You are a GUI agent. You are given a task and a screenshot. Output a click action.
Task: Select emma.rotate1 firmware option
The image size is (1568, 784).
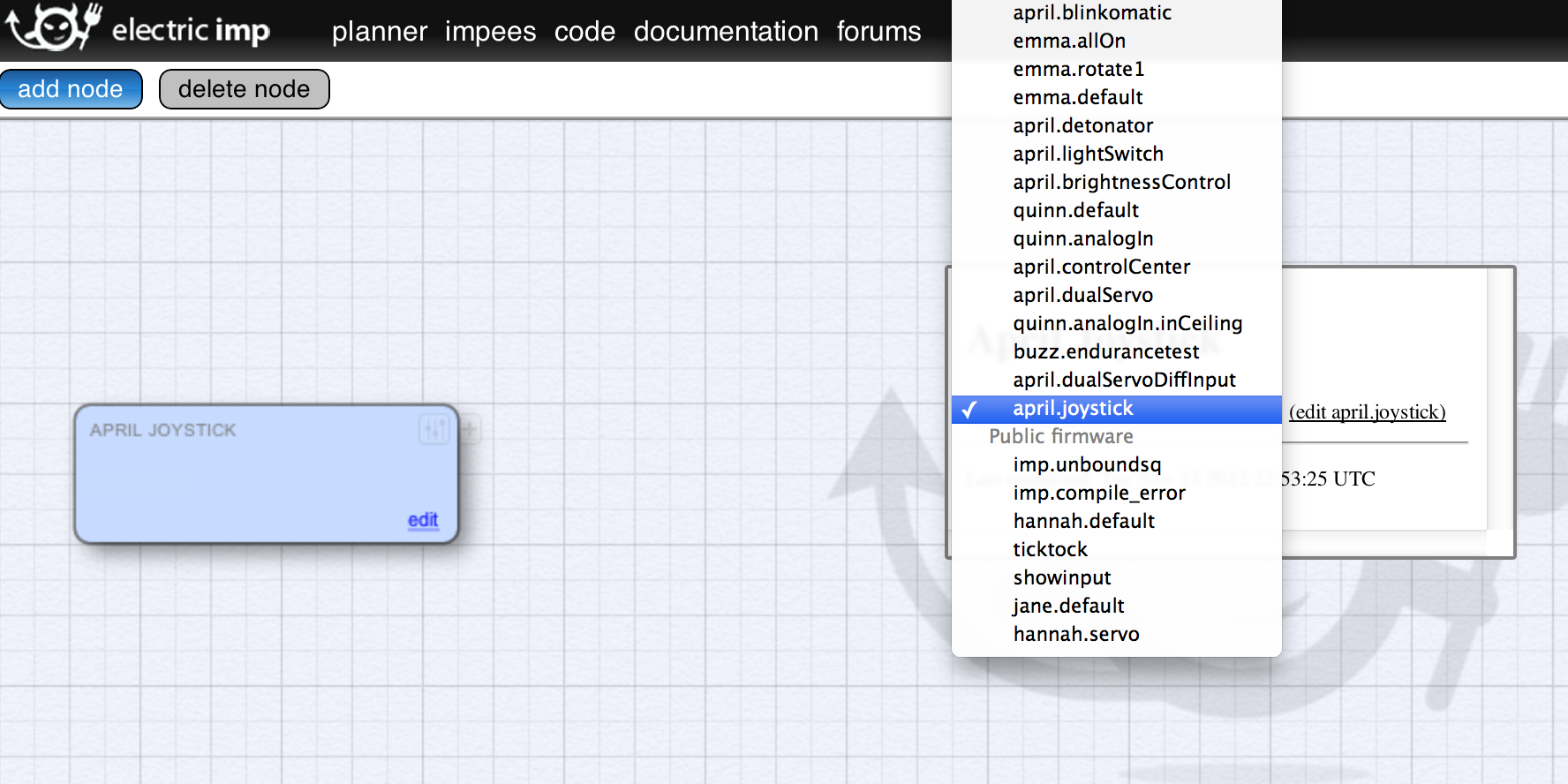click(1117, 69)
